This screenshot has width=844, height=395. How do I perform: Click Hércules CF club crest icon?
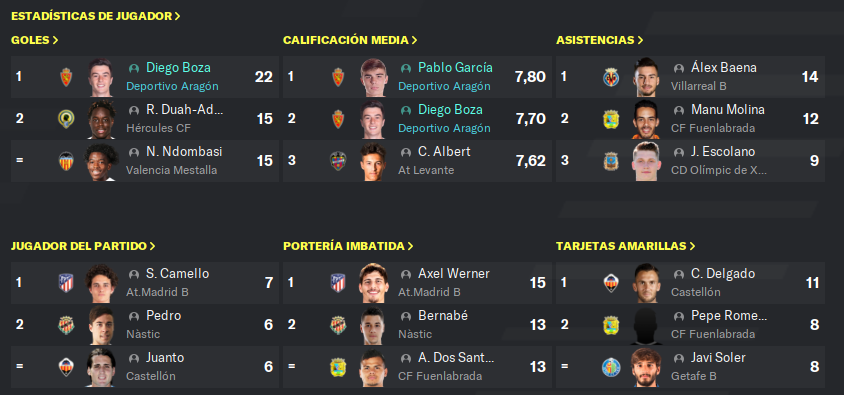(x=66, y=119)
